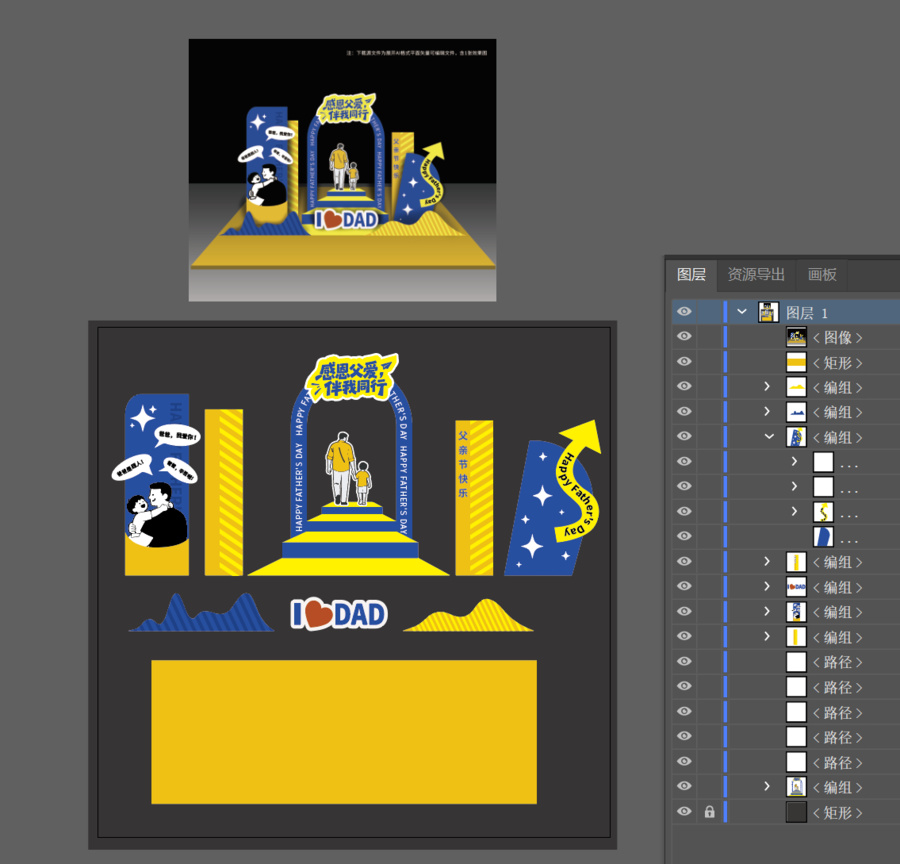Expand the yellow arrow sub-item
The image size is (900, 864).
(794, 511)
